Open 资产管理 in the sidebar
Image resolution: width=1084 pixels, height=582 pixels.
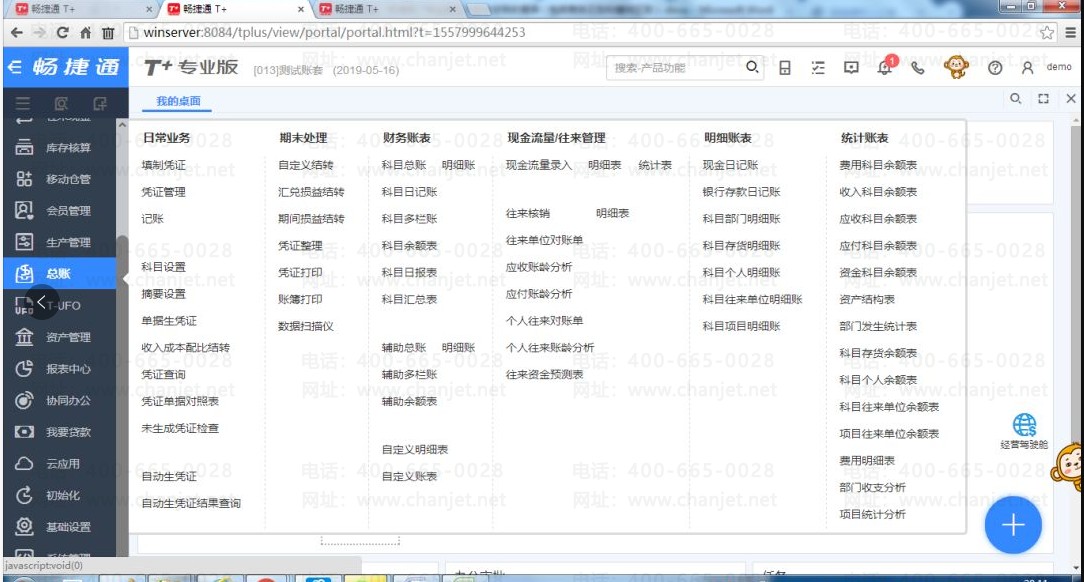pyautogui.click(x=59, y=337)
